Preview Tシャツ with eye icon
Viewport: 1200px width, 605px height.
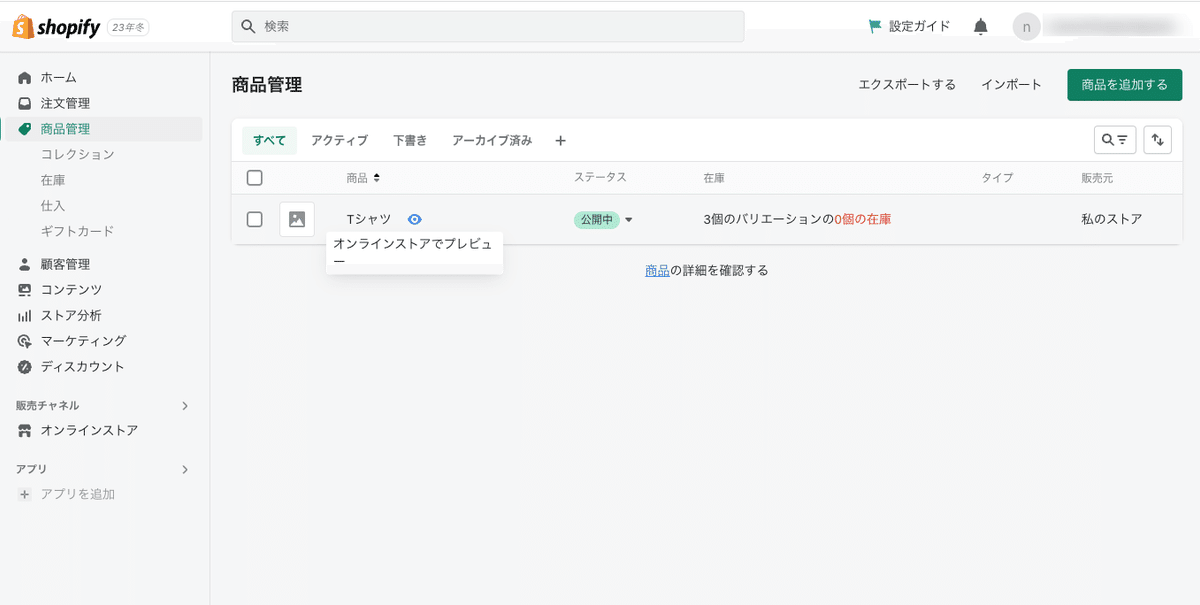(x=415, y=219)
